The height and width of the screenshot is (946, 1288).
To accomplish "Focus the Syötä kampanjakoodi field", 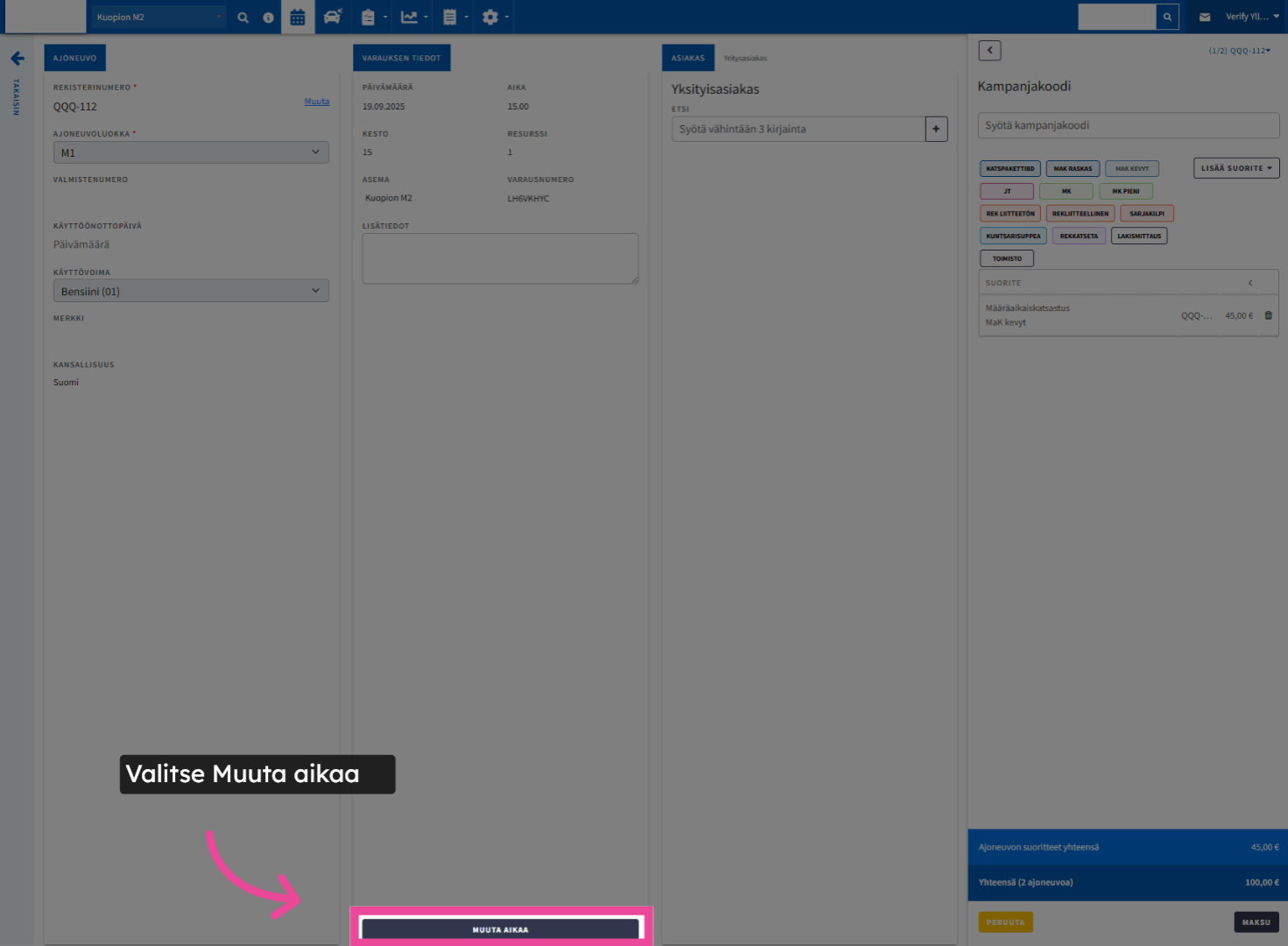I will 1129,125.
